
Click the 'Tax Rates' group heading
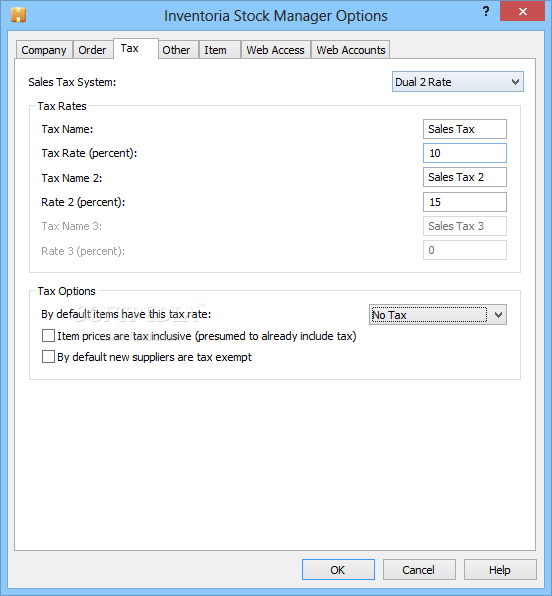click(x=62, y=106)
